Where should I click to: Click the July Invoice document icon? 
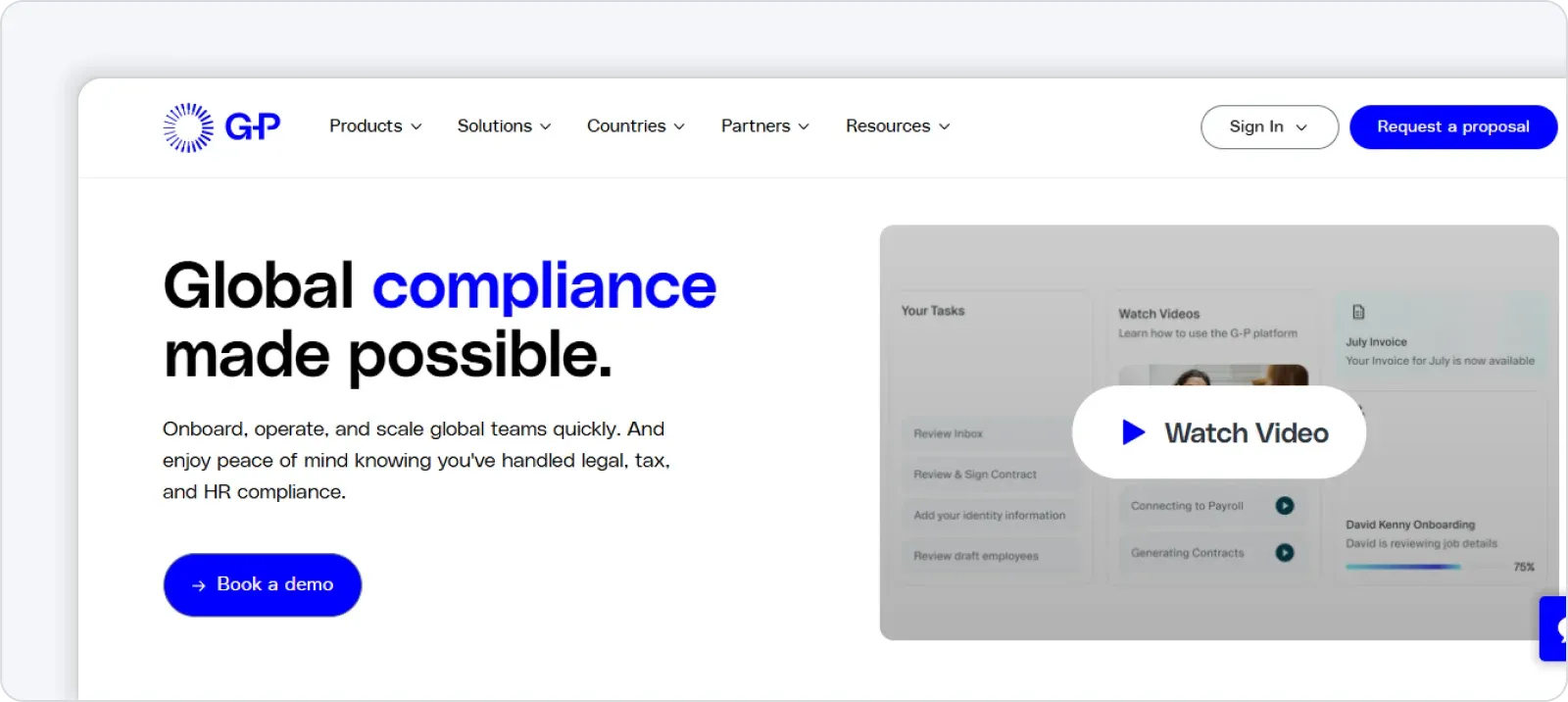click(1358, 313)
